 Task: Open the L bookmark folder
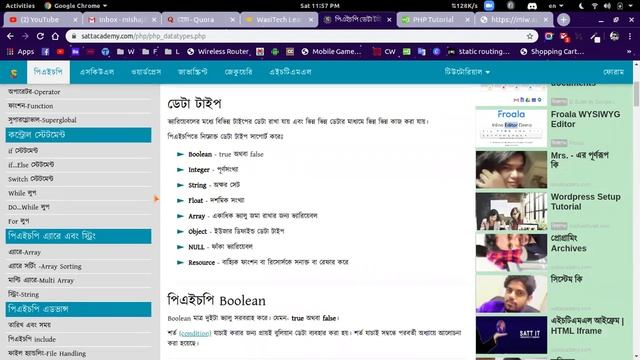pos(172,52)
